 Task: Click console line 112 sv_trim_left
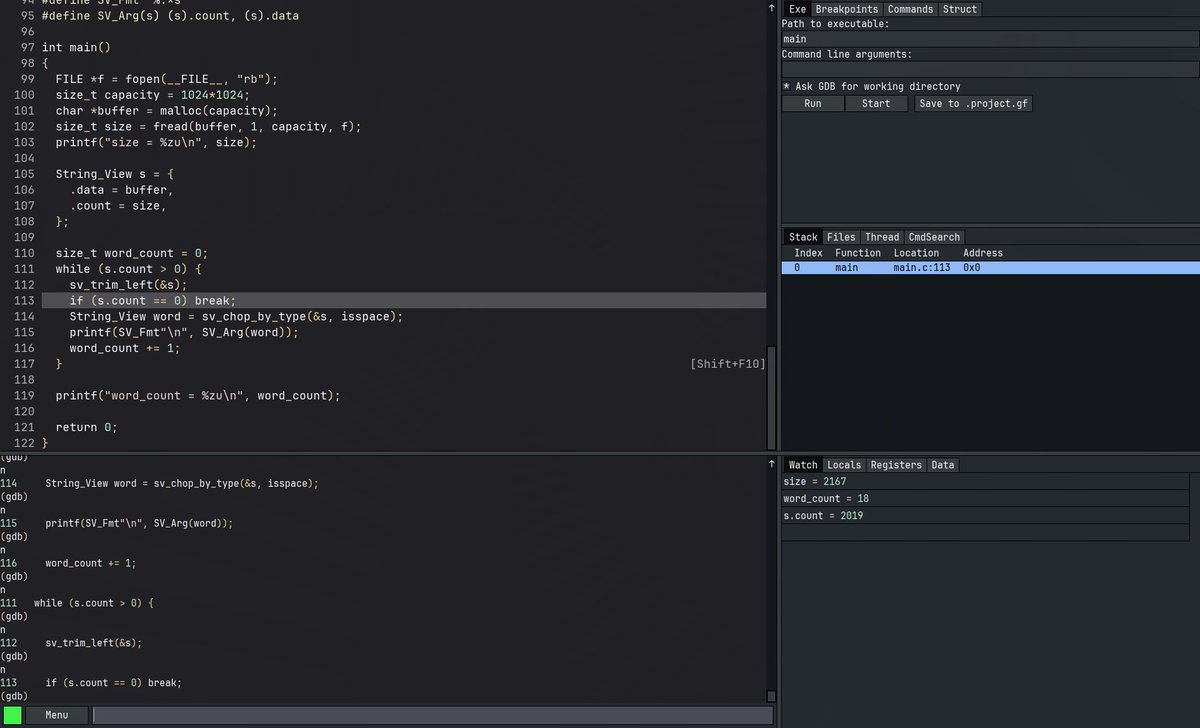click(93, 643)
